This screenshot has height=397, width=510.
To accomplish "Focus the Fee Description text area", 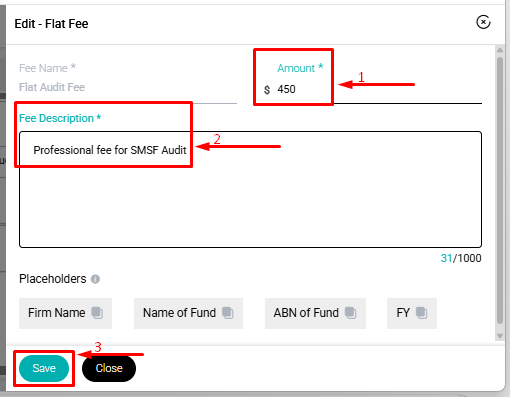I will tap(250, 189).
